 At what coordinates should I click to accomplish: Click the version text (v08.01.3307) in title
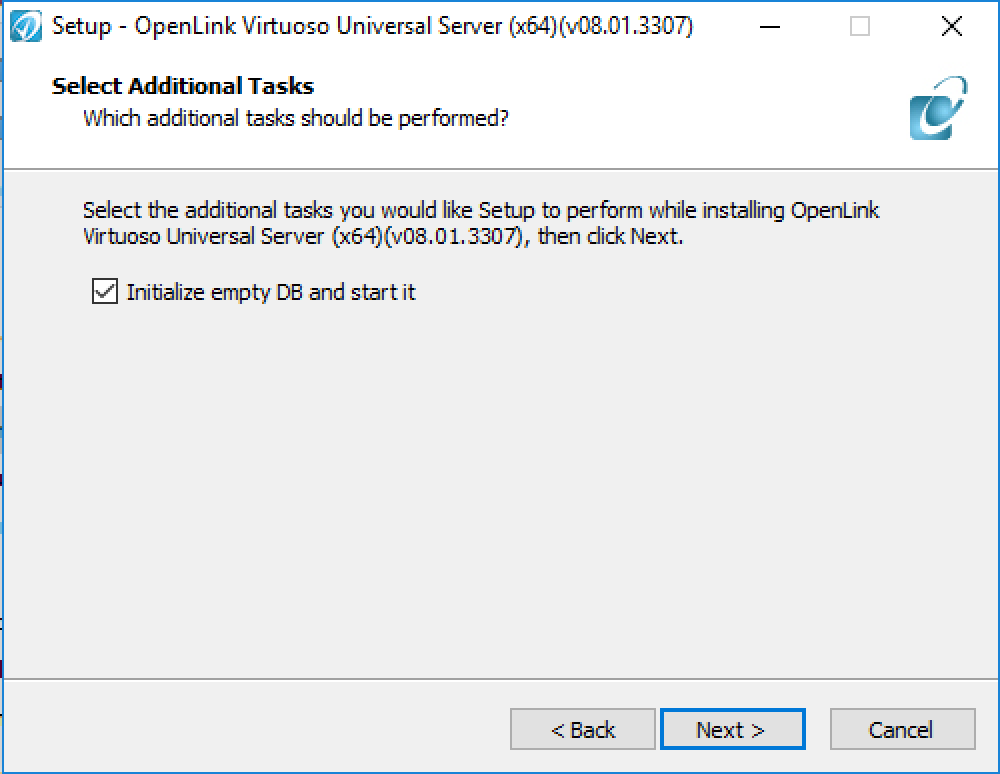point(626,26)
